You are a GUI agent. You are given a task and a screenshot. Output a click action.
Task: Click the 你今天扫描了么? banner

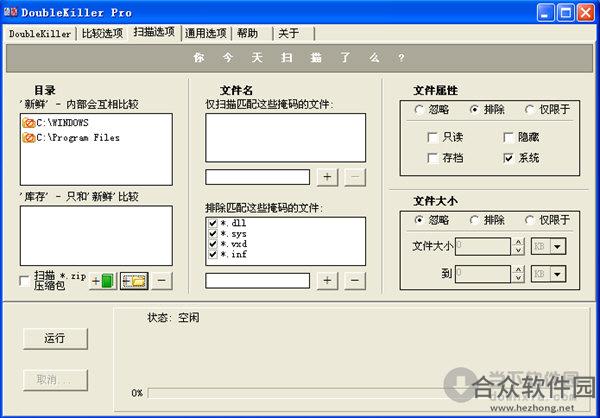(x=299, y=58)
